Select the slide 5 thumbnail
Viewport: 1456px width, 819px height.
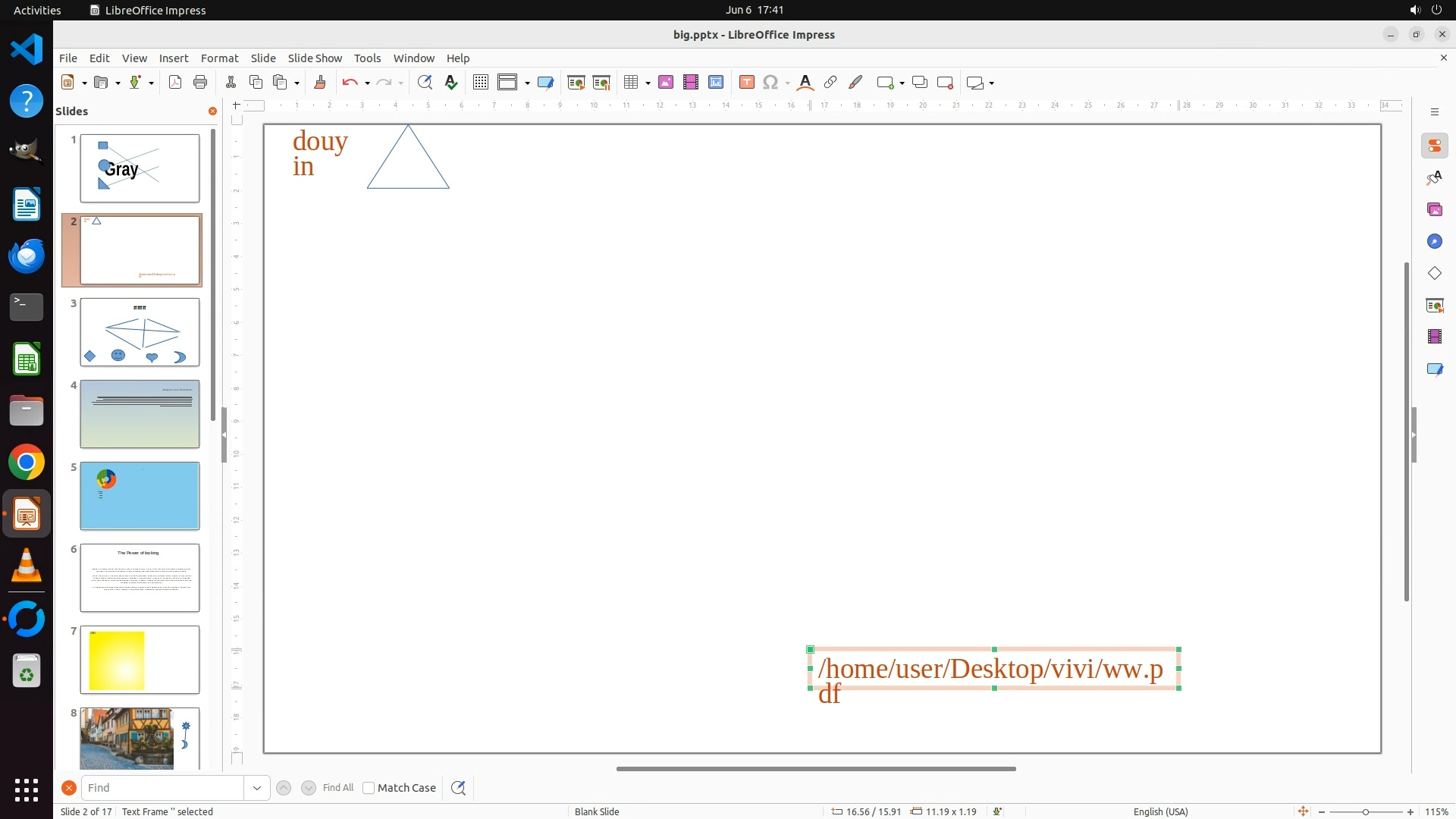click(x=140, y=496)
